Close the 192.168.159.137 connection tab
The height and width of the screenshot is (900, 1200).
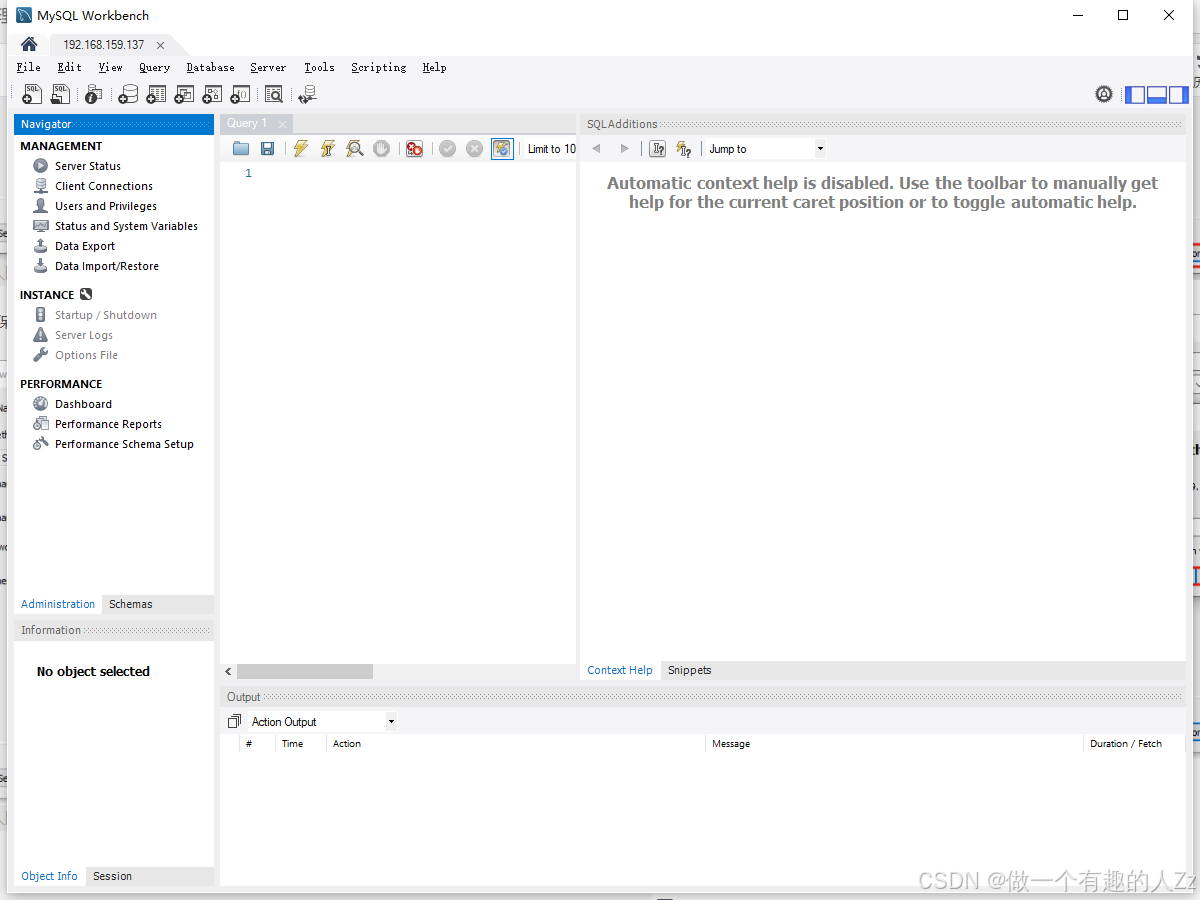click(x=160, y=45)
